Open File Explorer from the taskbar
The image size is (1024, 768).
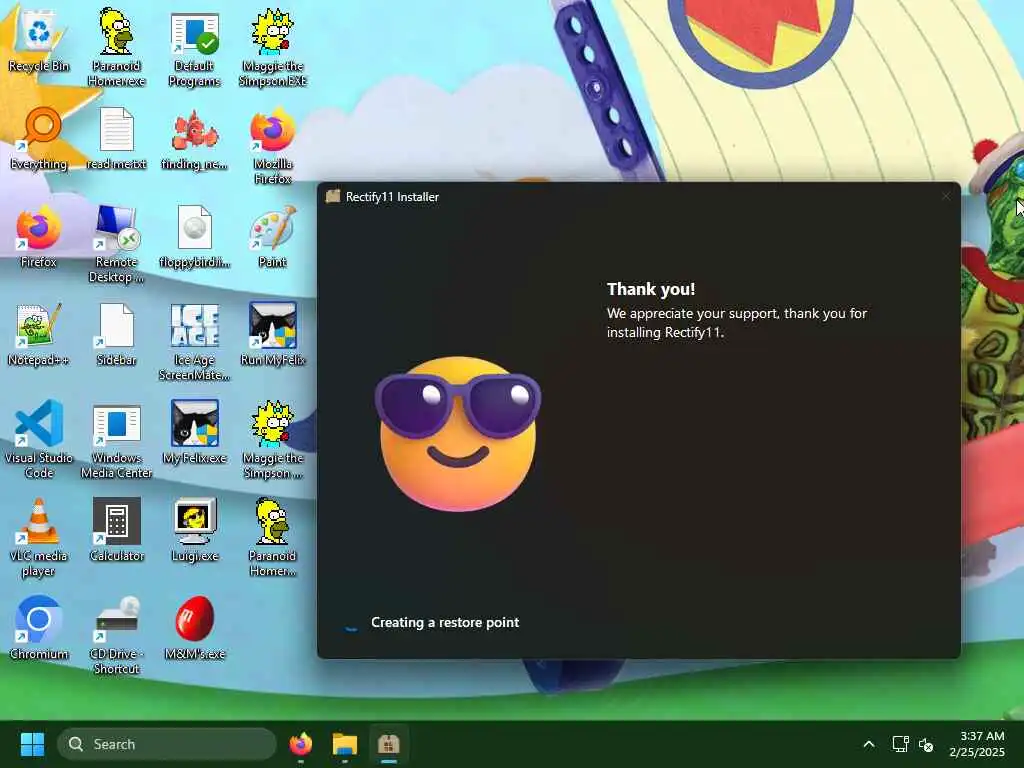344,744
